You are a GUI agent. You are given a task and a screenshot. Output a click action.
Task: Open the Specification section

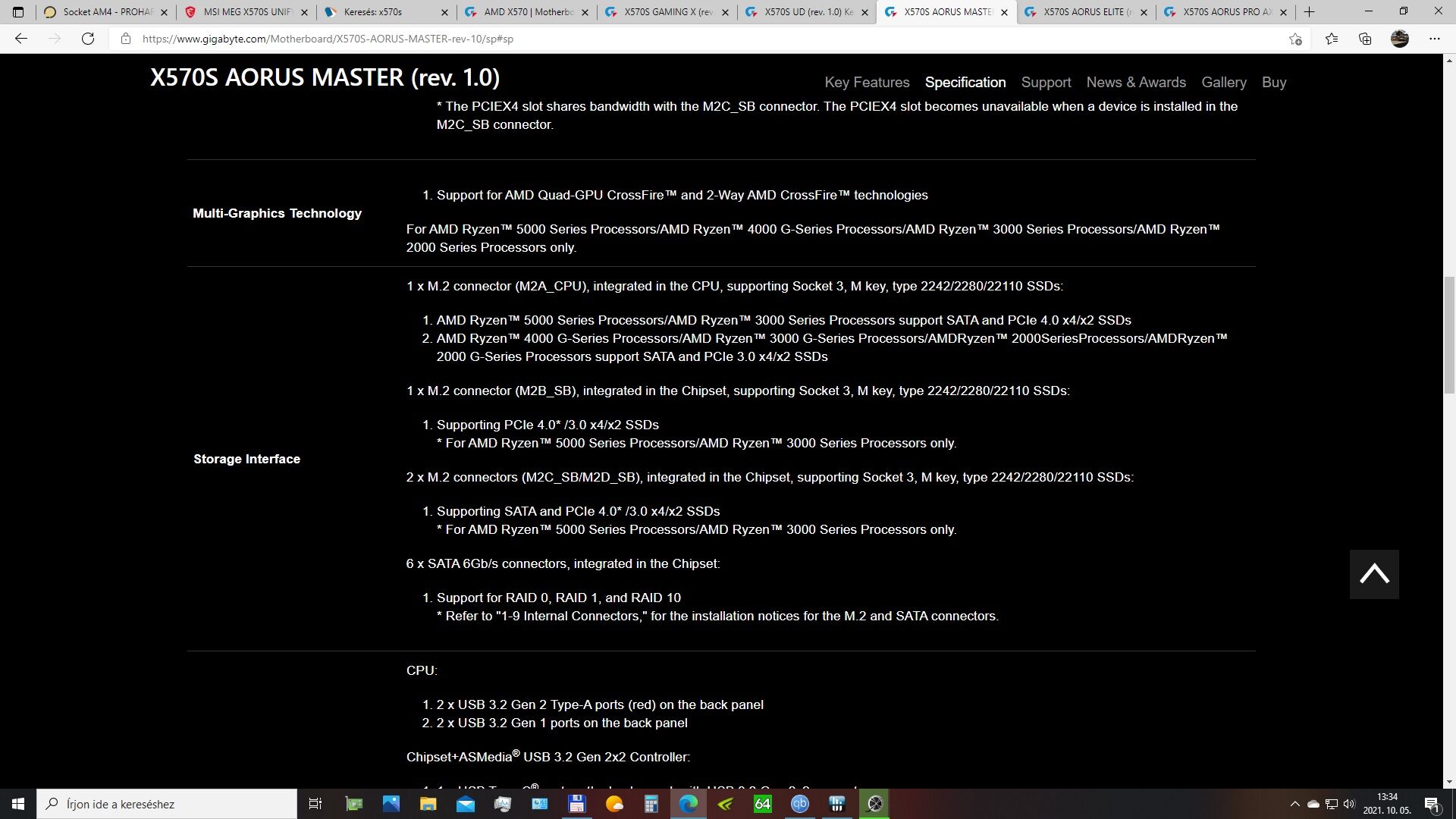(x=965, y=82)
